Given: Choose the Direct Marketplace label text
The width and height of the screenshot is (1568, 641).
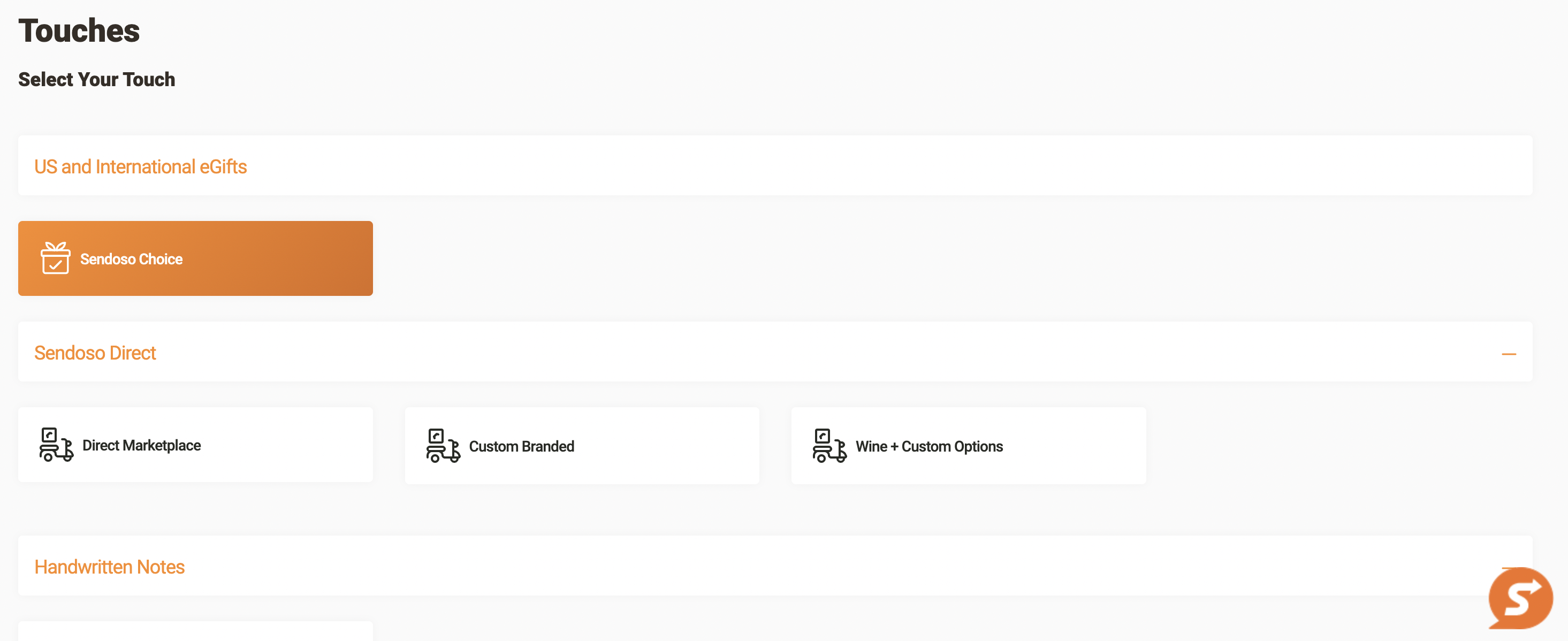Looking at the screenshot, I should click(141, 445).
